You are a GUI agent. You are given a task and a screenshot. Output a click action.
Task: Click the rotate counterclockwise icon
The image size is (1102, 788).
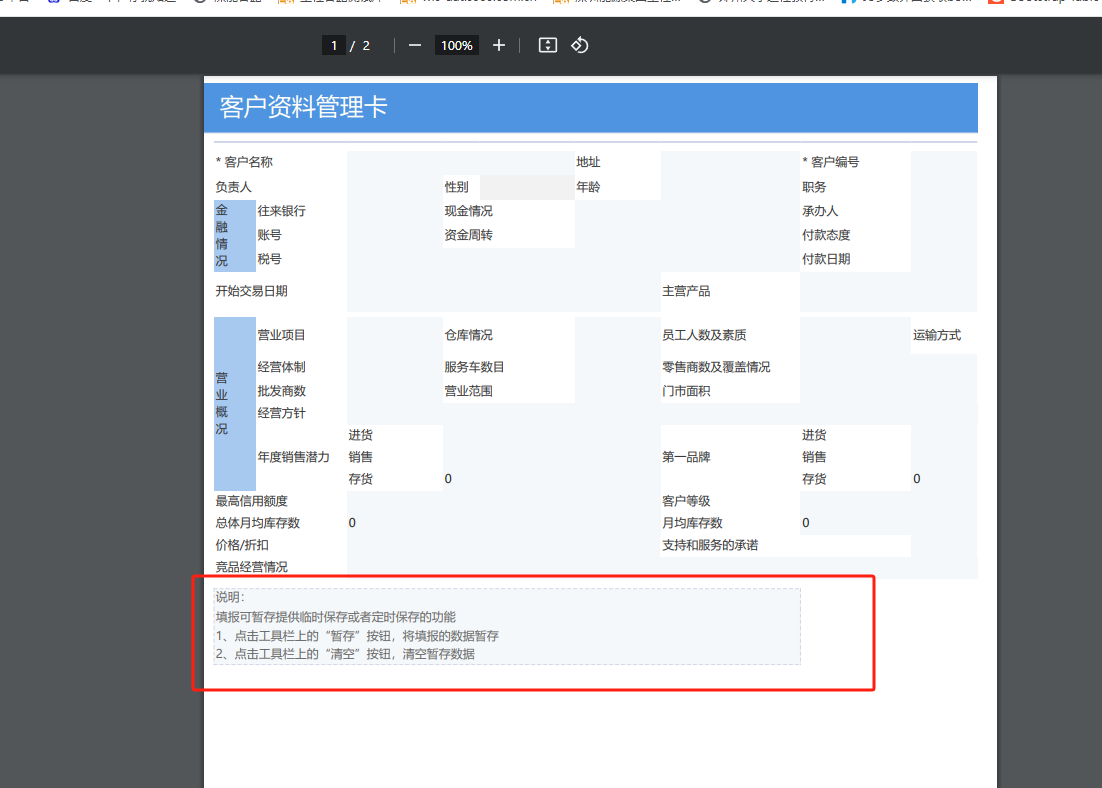tap(580, 46)
